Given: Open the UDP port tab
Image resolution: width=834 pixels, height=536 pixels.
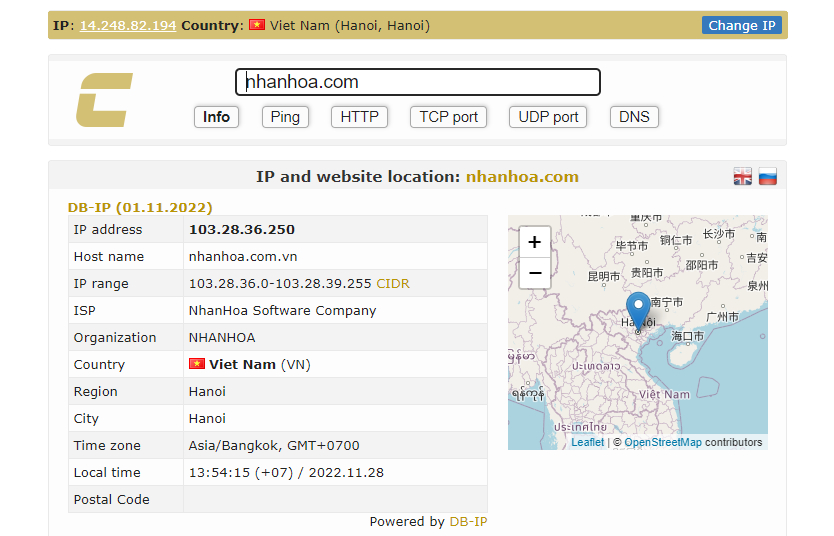Looking at the screenshot, I should tap(548, 117).
